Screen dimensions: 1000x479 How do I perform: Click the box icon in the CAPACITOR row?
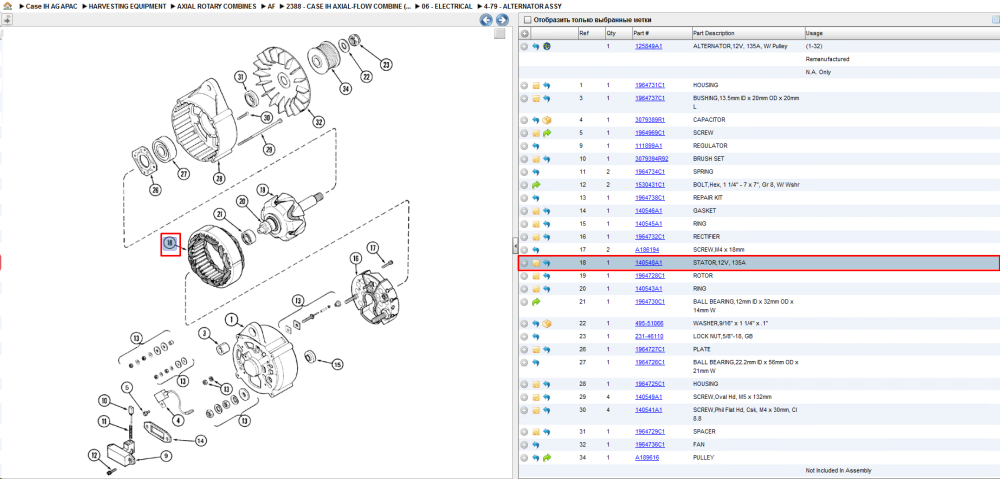(x=547, y=120)
